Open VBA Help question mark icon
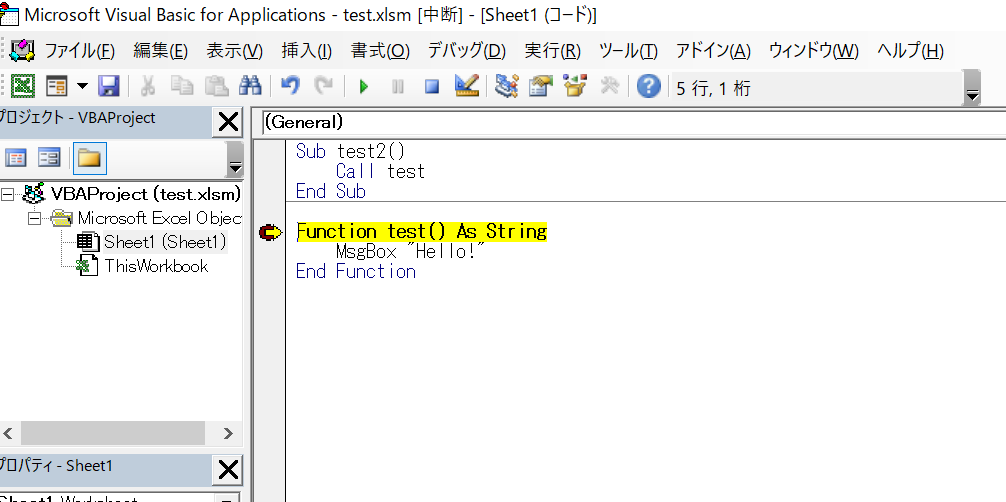Image resolution: width=1006 pixels, height=502 pixels. 649,85
